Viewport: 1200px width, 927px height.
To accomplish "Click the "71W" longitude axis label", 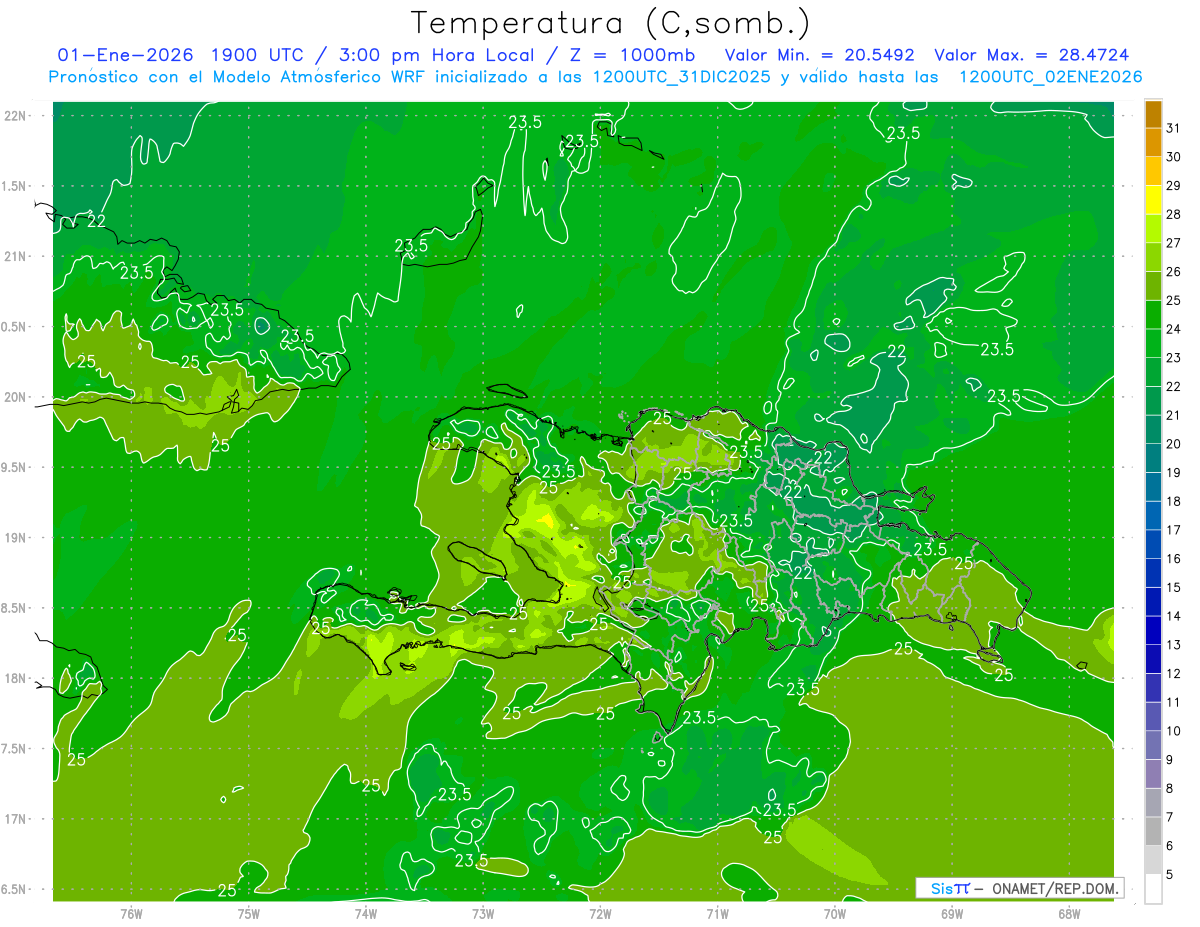I will tap(717, 913).
